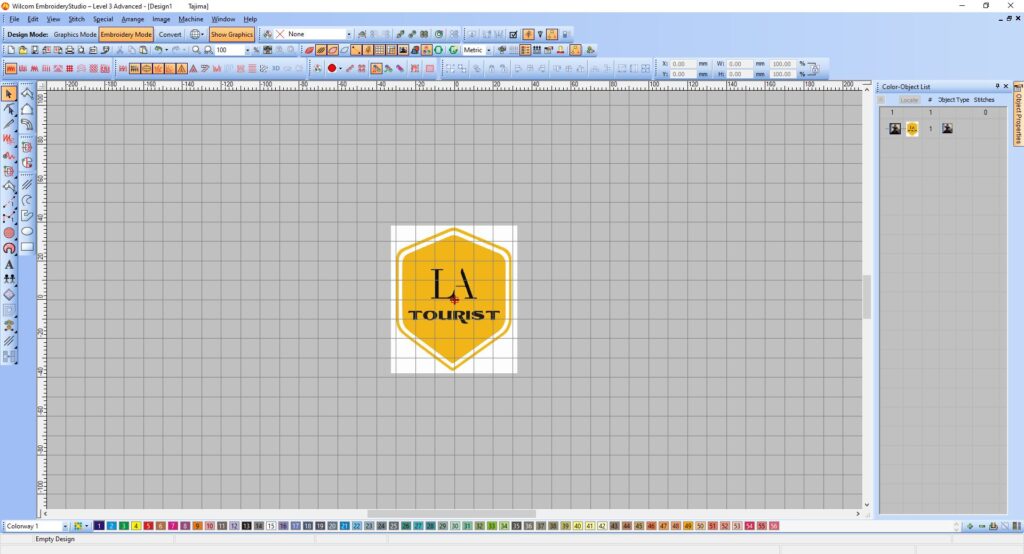The width and height of the screenshot is (1024, 554).
Task: Click the Width W input field
Action: tap(739, 64)
